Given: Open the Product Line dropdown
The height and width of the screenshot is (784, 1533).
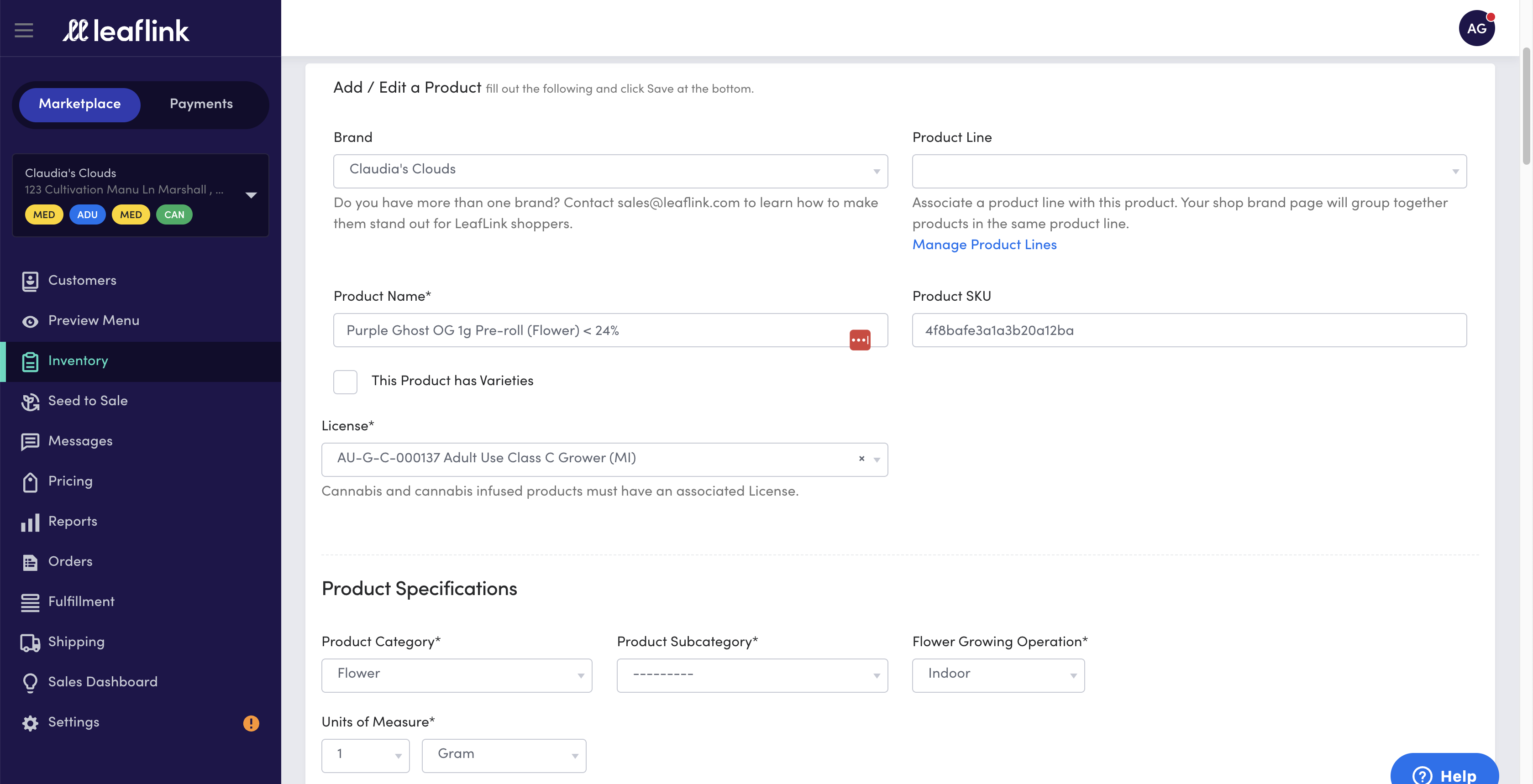Looking at the screenshot, I should point(1189,171).
